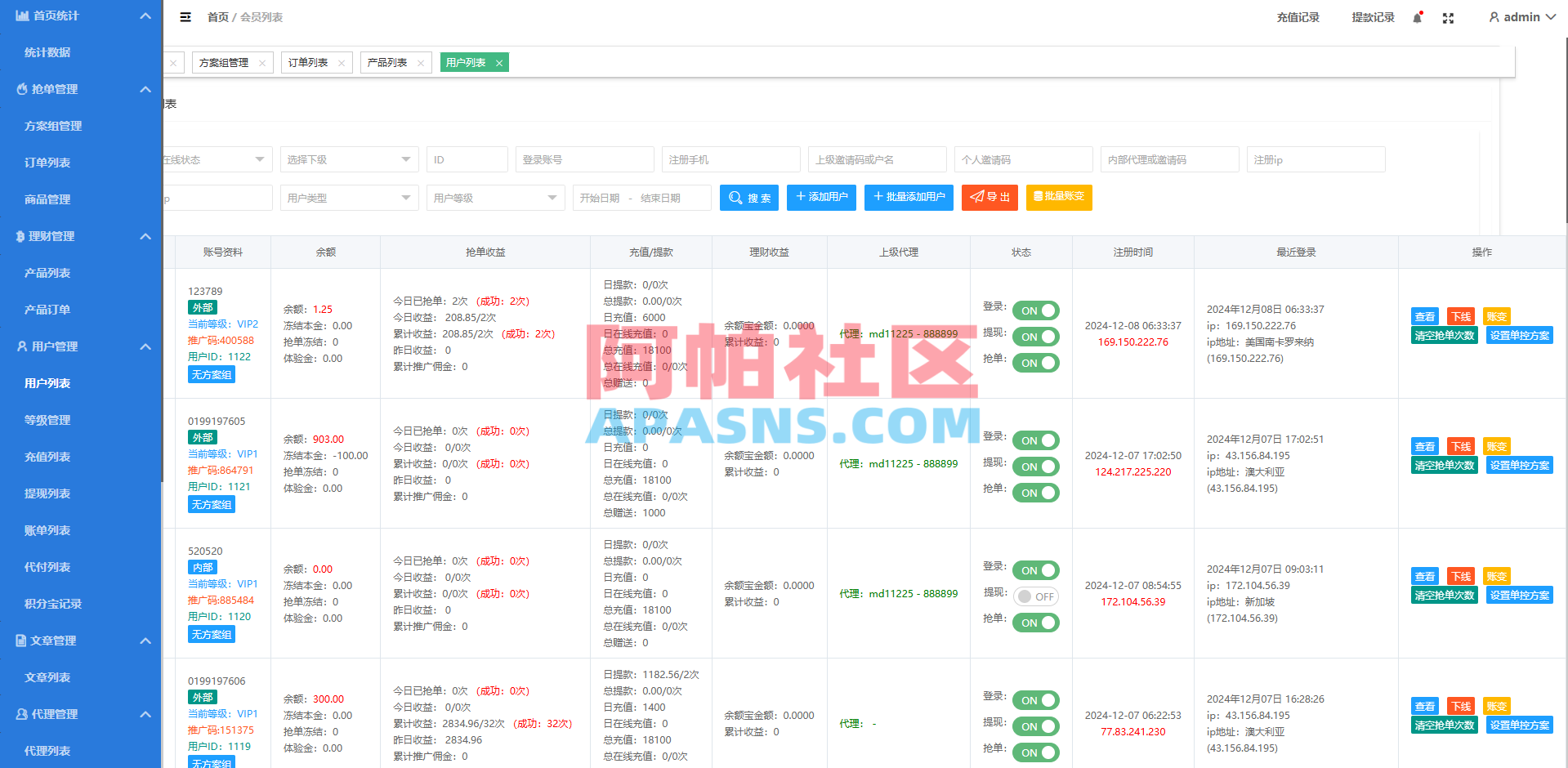Turn on 提现 toggle for user 520520
The width and height of the screenshot is (1568, 768).
1035,596
